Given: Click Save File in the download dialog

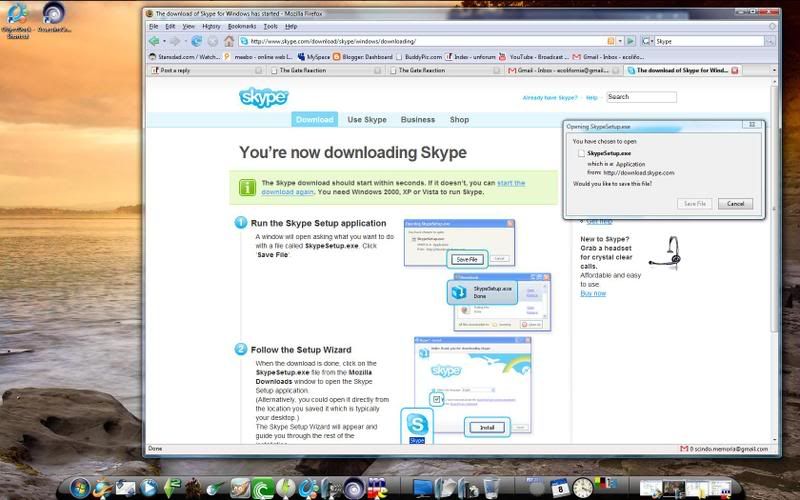Looking at the screenshot, I should click(695, 204).
